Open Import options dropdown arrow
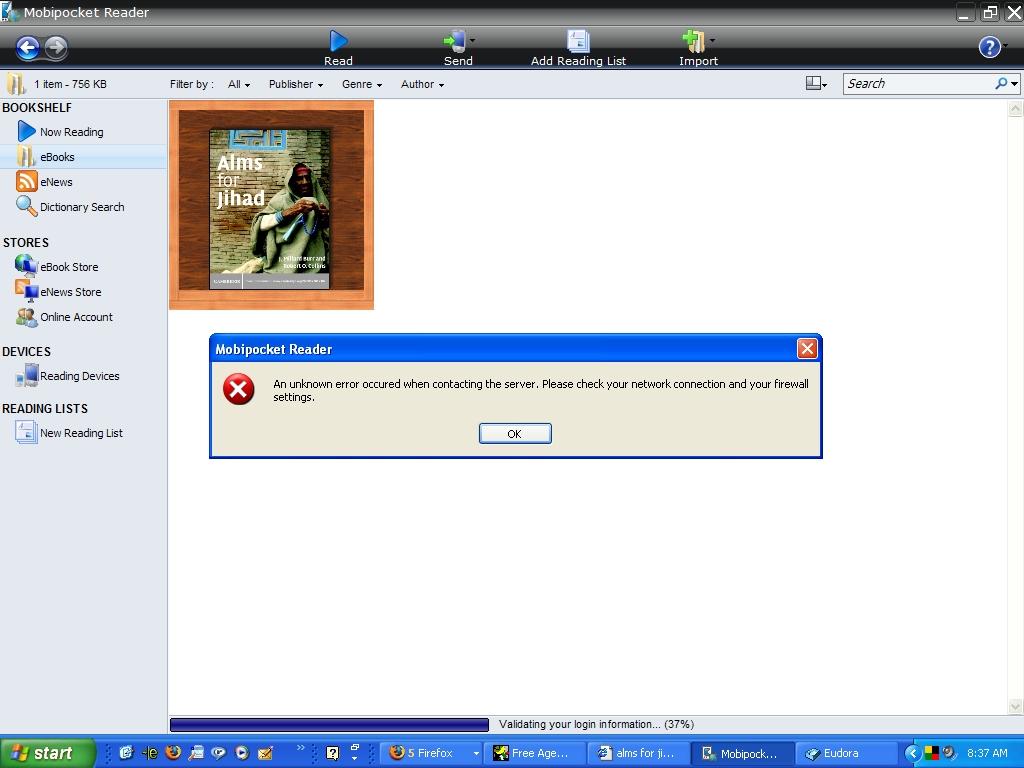 pos(712,40)
